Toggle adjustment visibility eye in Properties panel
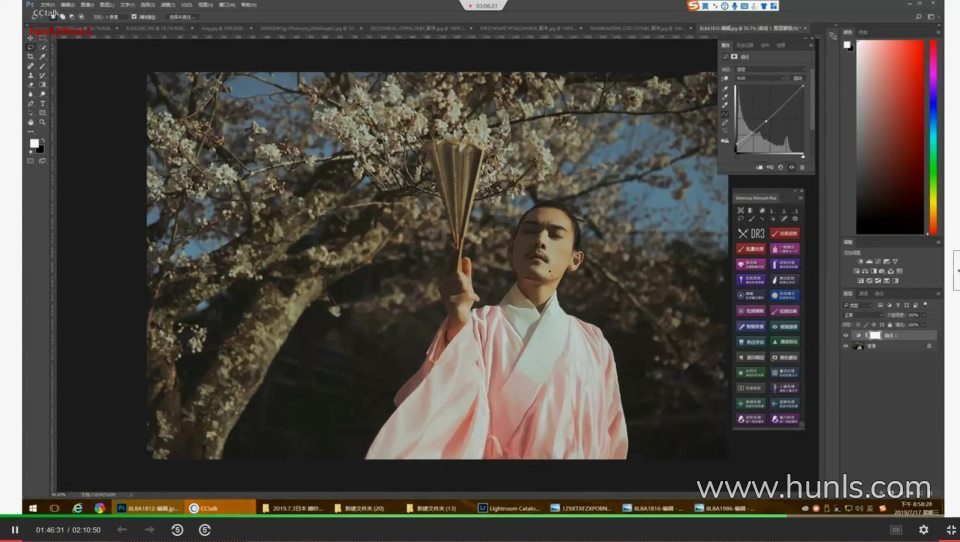This screenshot has height=542, width=960. click(x=792, y=167)
